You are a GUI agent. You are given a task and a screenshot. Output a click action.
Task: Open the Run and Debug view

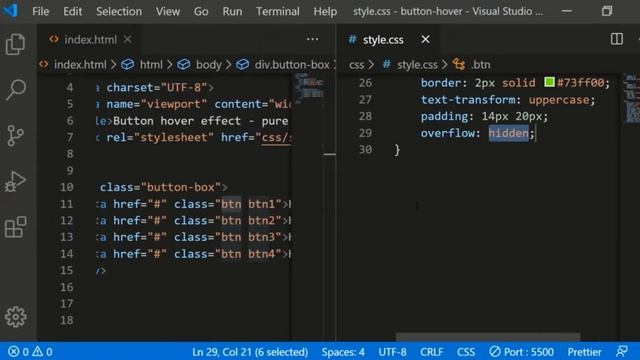pyautogui.click(x=16, y=181)
